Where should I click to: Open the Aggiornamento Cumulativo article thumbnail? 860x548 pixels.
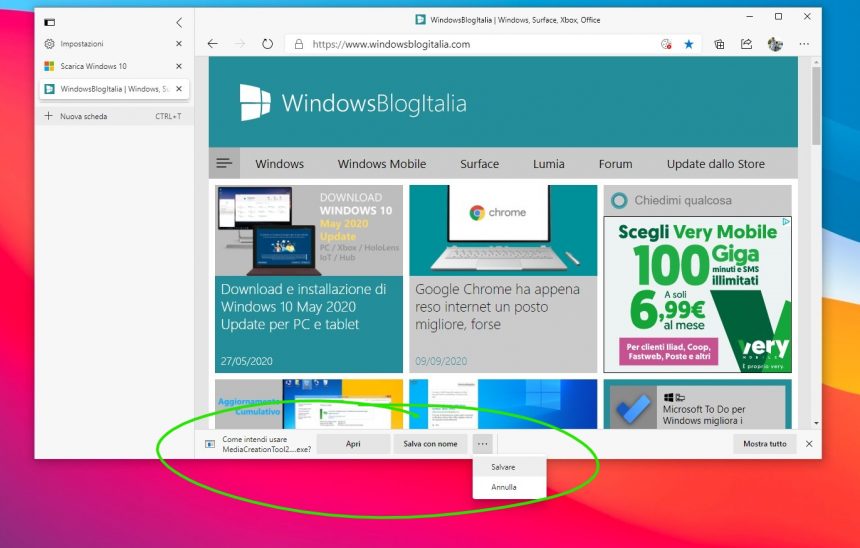309,404
